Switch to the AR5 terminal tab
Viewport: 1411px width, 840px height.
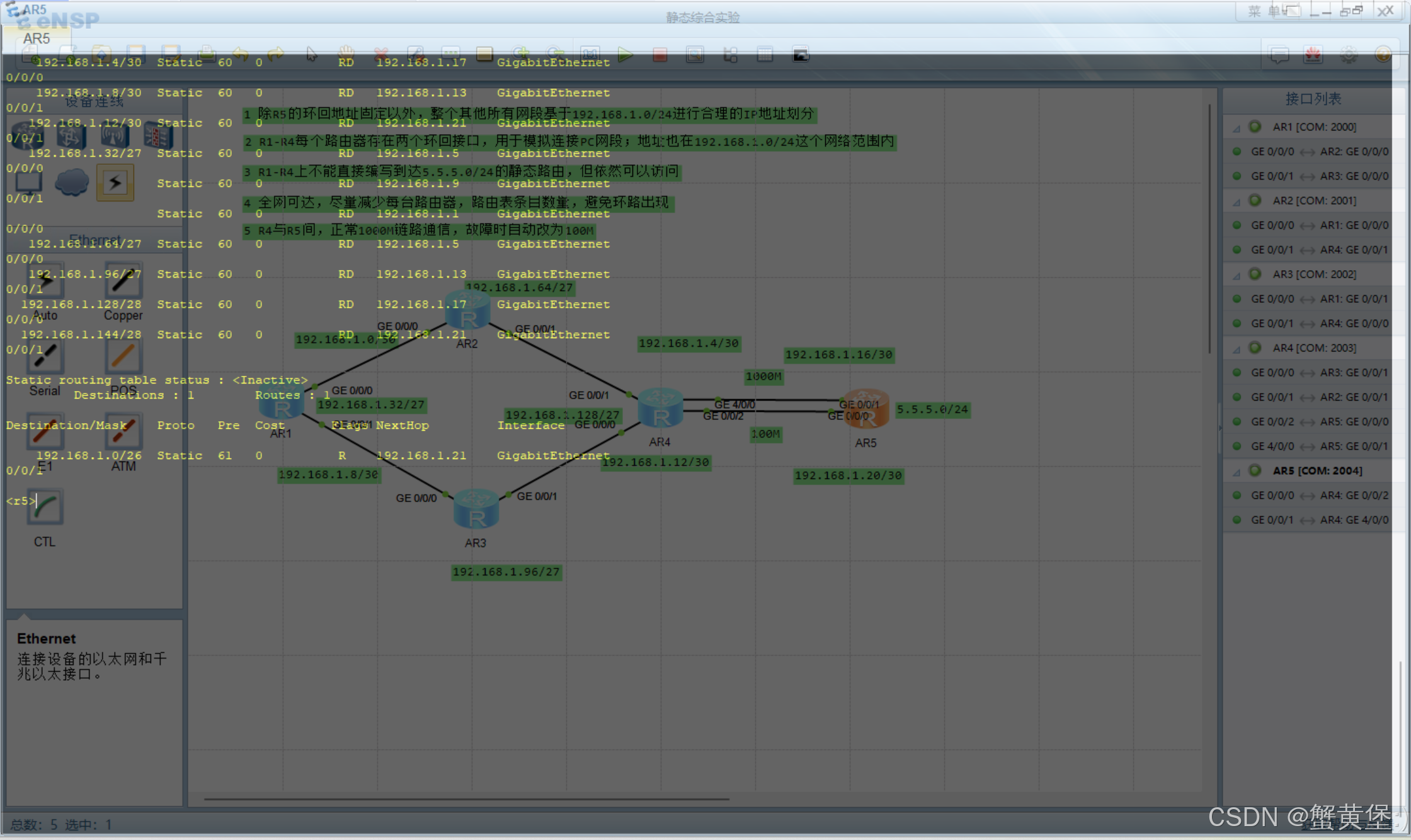point(37,38)
